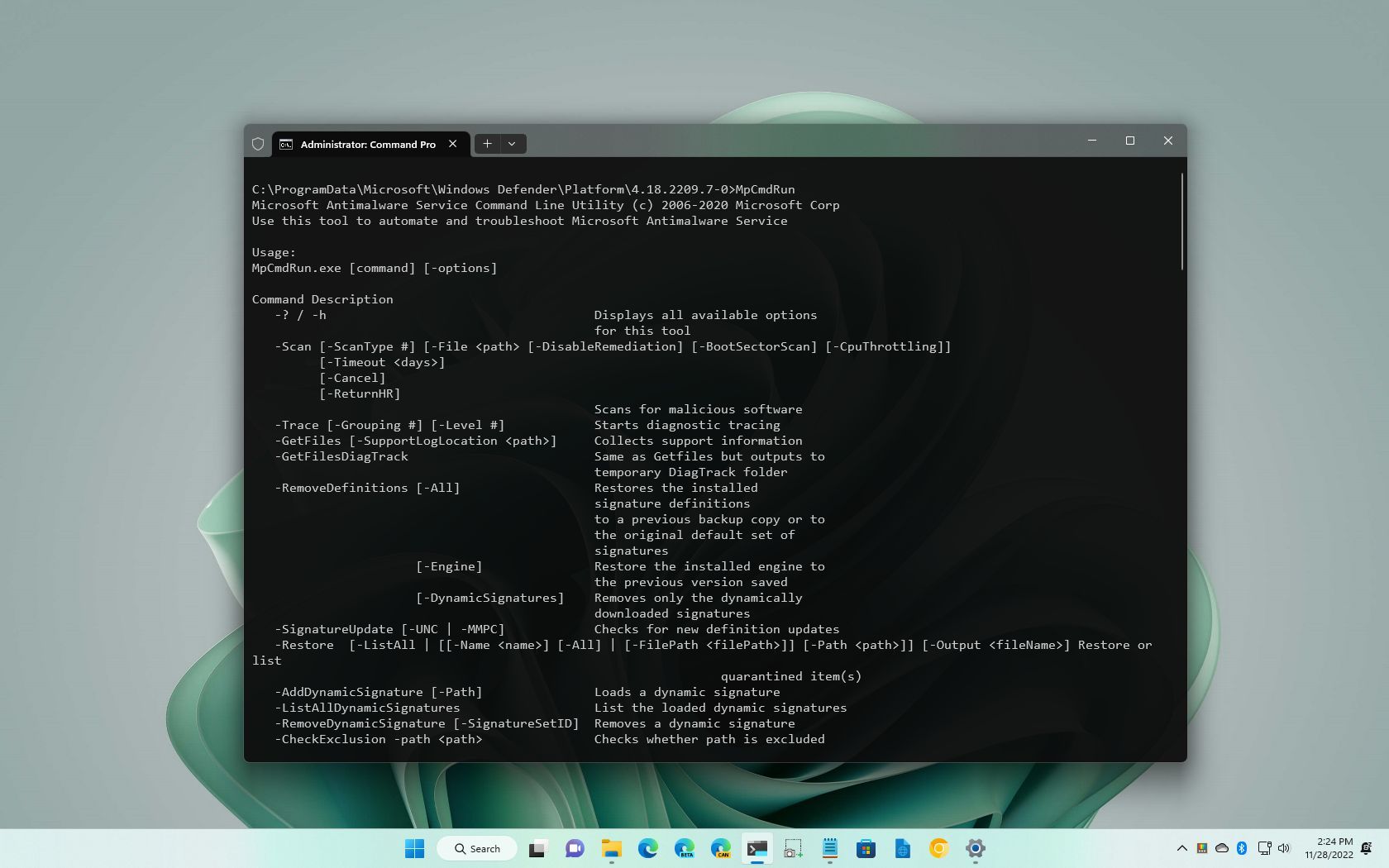
Task: Toggle Bluetooth from the system tray
Action: coord(1242,848)
